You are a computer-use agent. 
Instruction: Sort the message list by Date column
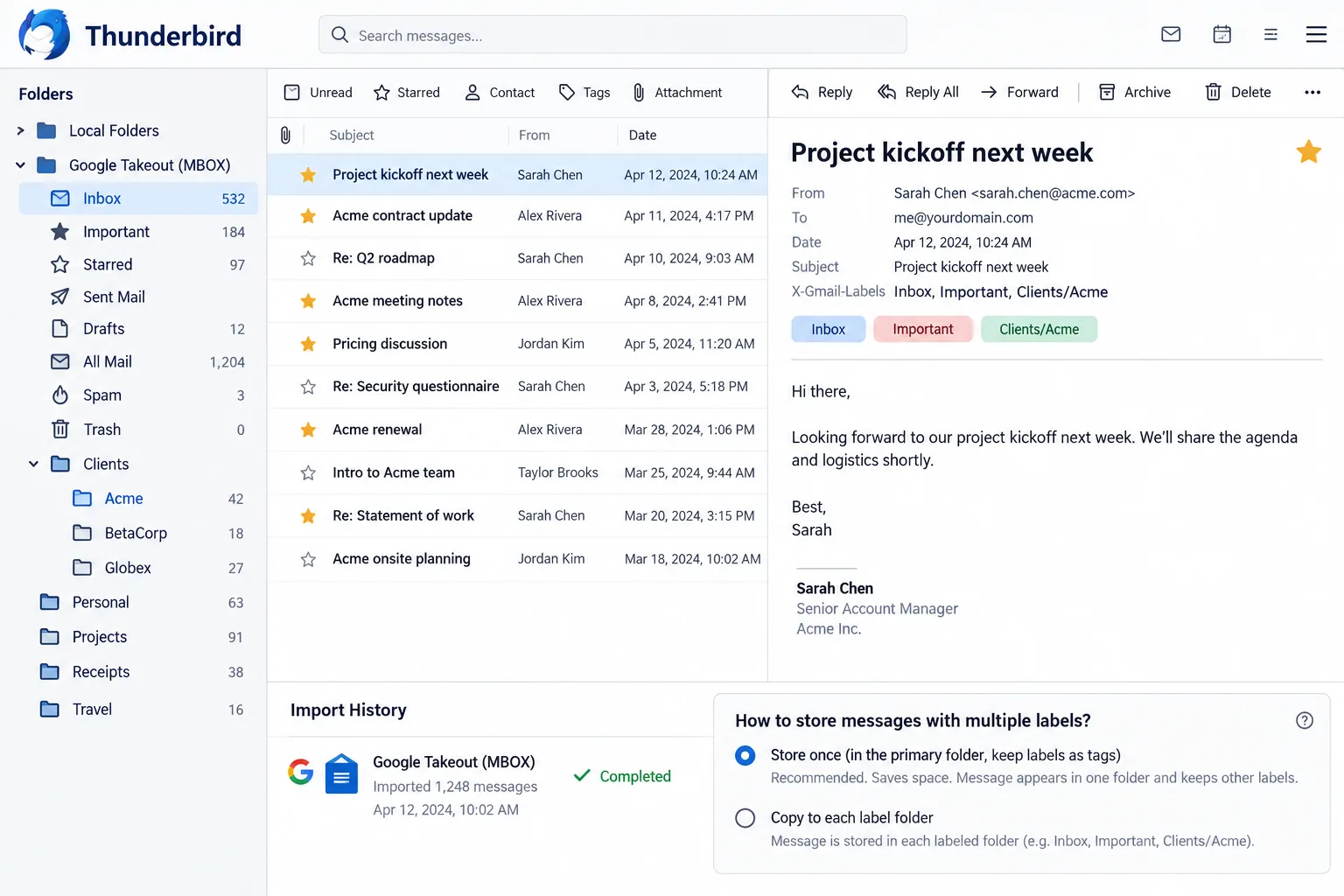[x=642, y=135]
